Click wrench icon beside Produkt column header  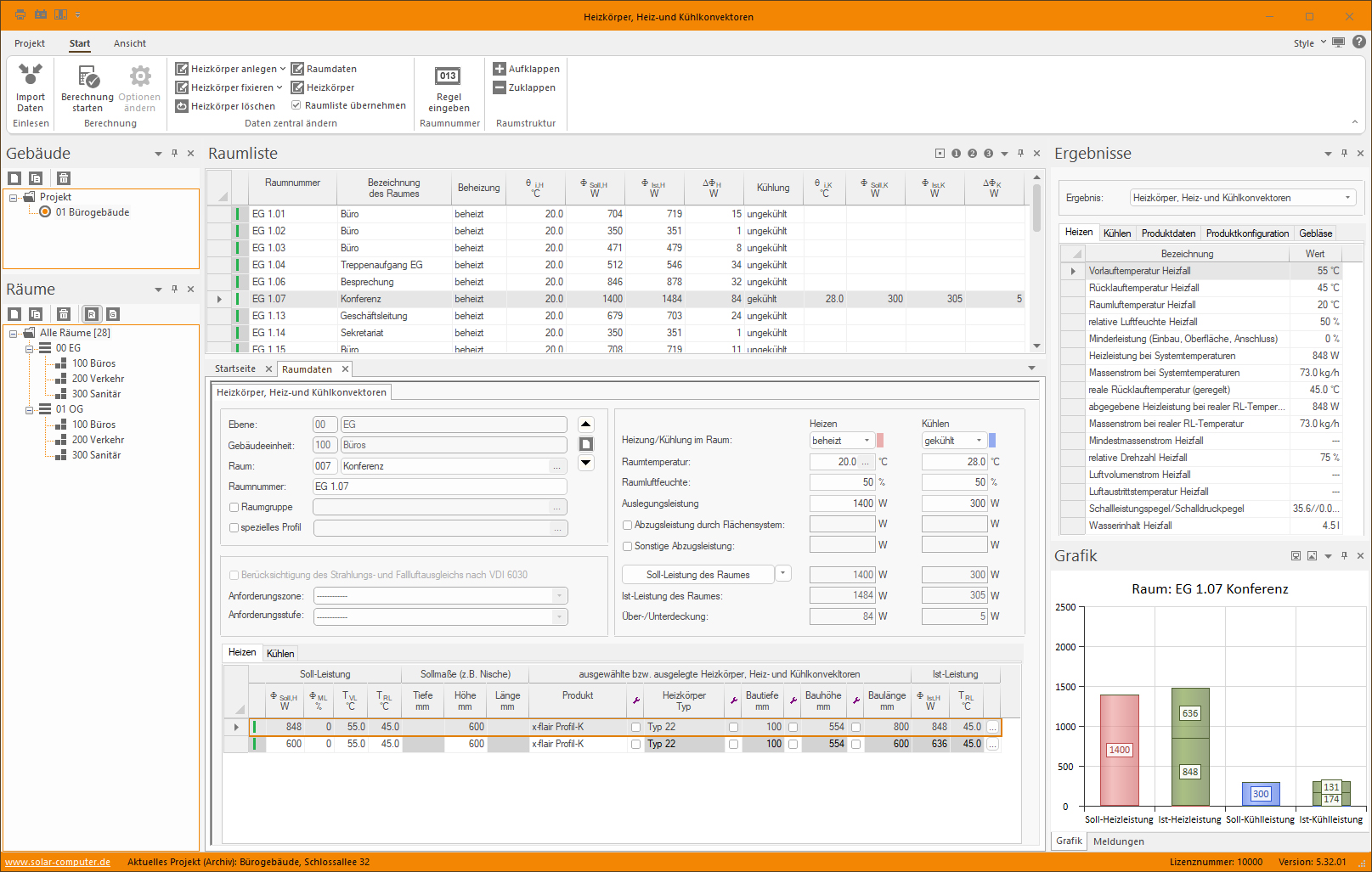(x=635, y=700)
